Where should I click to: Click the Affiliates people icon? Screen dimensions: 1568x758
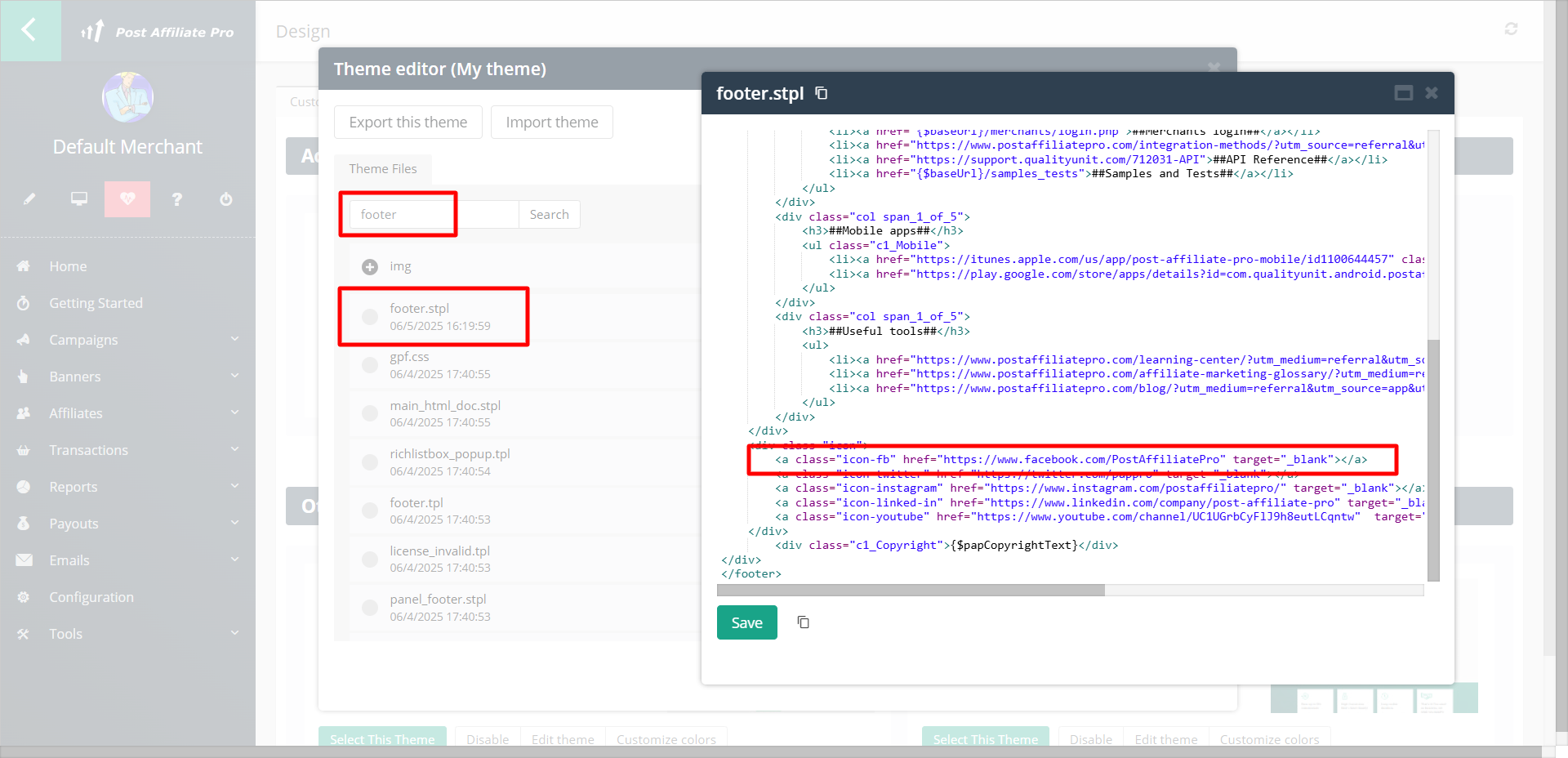pos(24,413)
